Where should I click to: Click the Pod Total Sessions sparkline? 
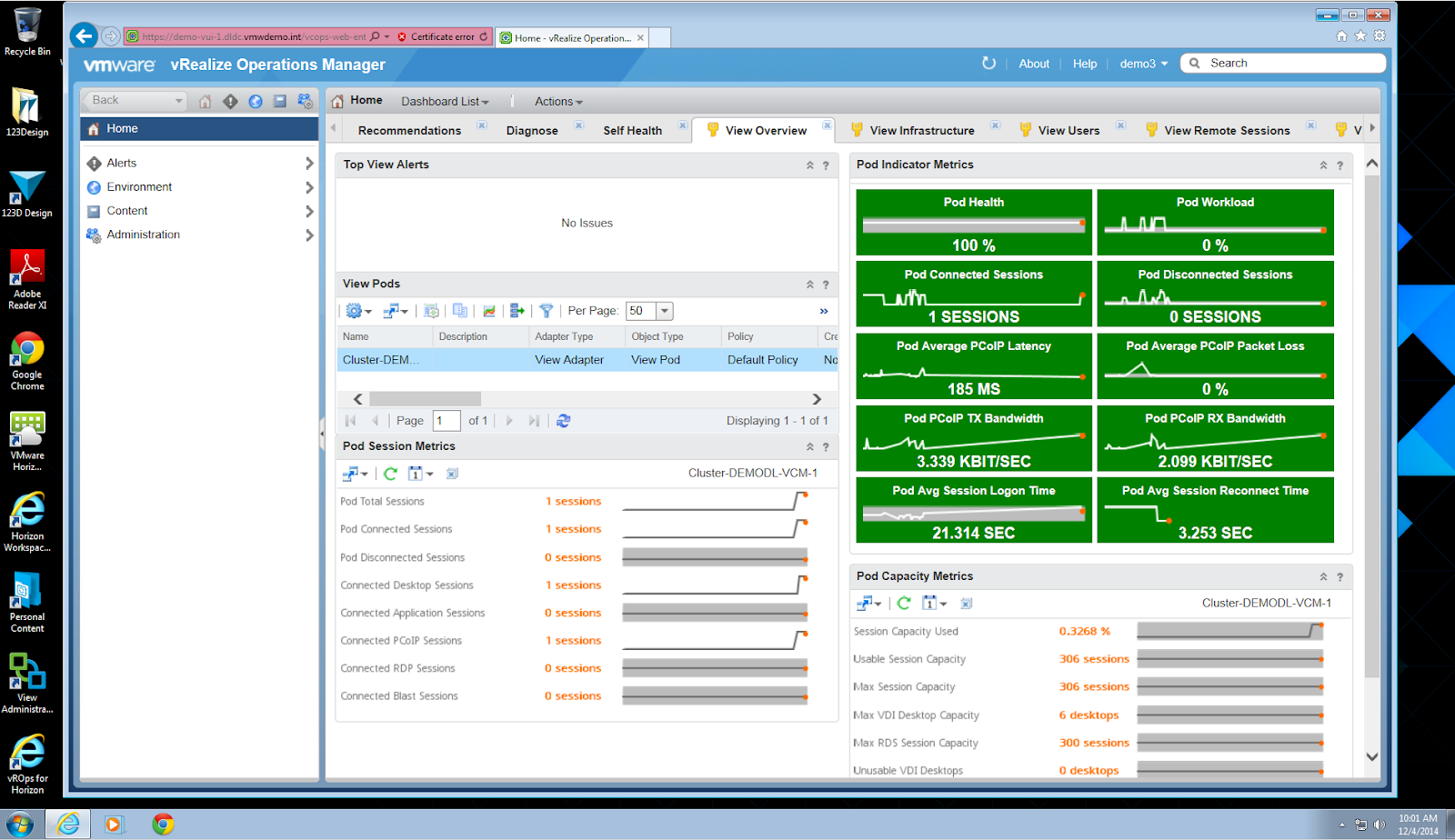(716, 502)
